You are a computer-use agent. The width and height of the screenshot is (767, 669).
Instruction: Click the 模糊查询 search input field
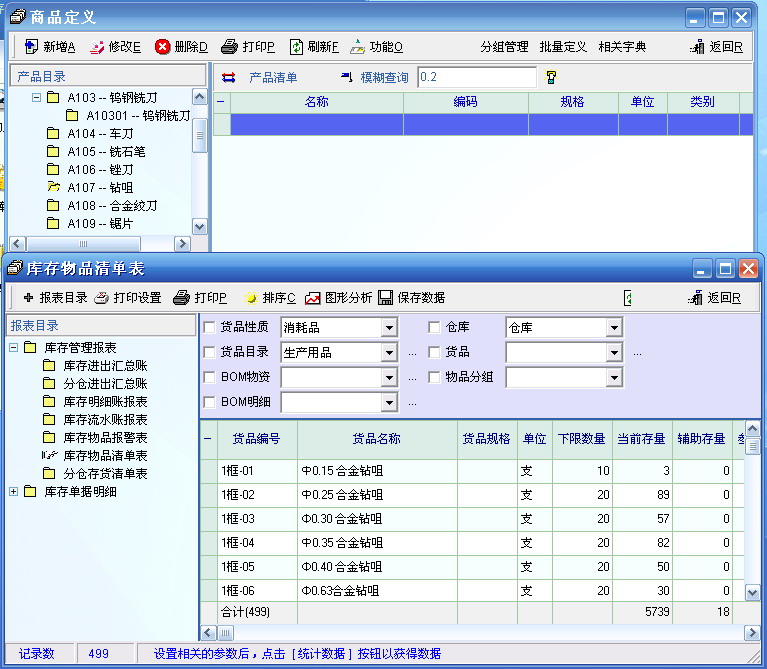tap(476, 77)
